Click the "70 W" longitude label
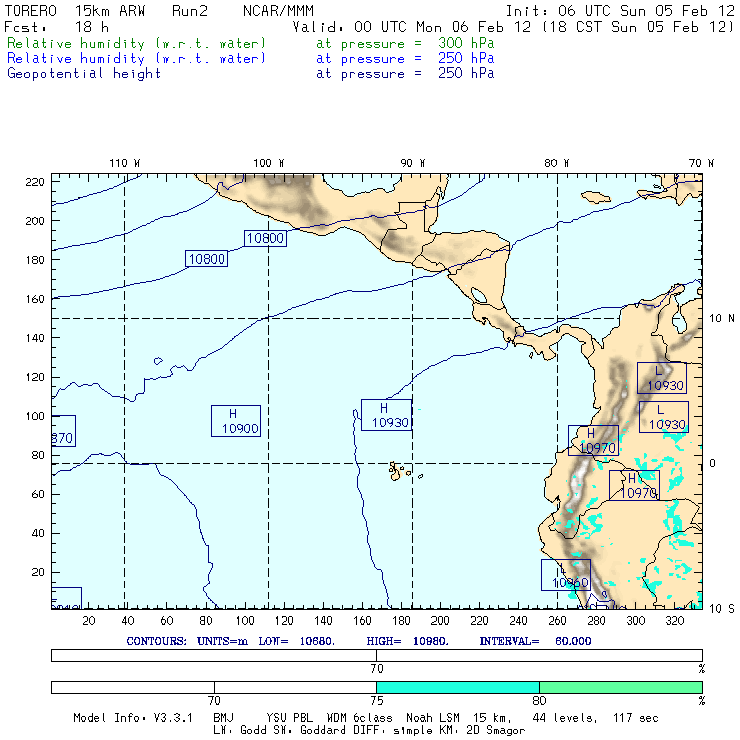The width and height of the screenshot is (740, 740). (x=701, y=163)
